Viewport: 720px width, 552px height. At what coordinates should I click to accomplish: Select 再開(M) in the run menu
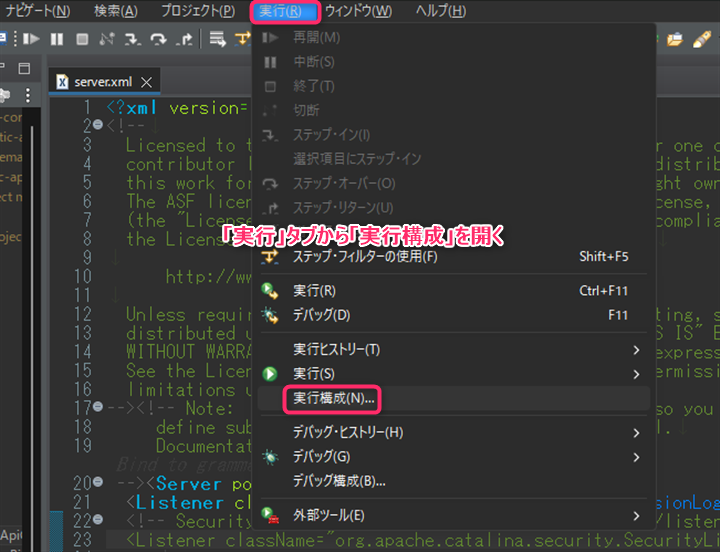pos(454,38)
